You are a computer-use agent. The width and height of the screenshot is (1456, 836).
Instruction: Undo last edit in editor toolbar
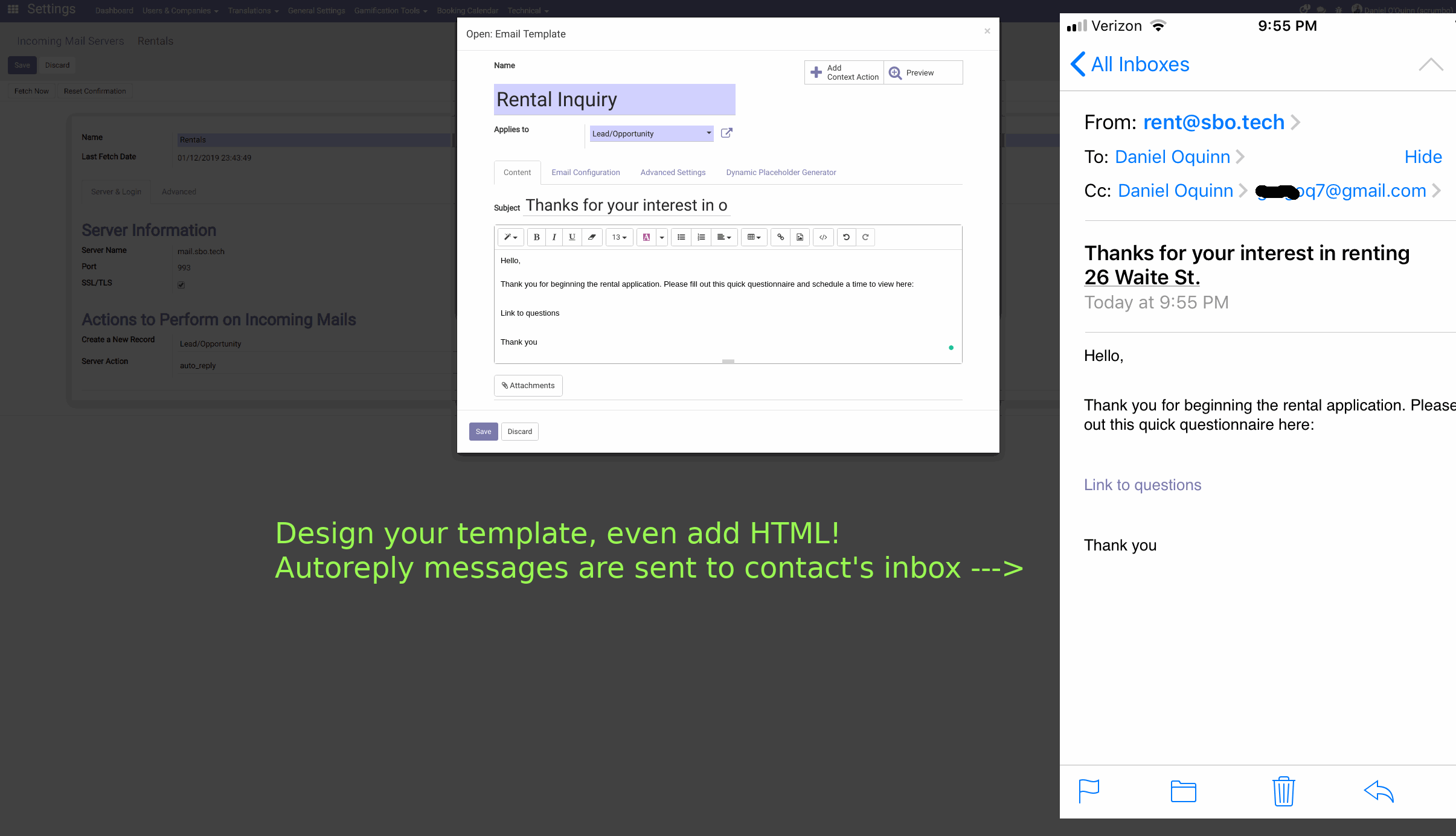[x=846, y=237]
